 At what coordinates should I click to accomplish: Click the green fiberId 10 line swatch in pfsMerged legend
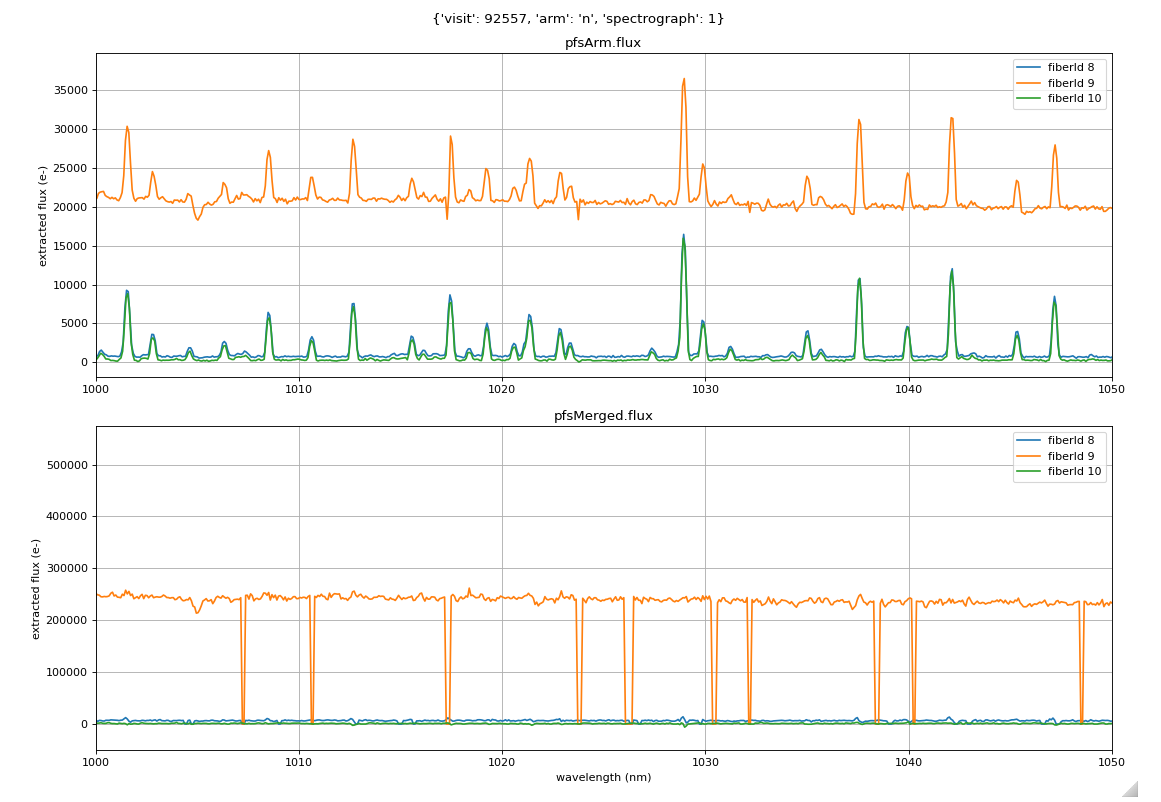(1028, 472)
